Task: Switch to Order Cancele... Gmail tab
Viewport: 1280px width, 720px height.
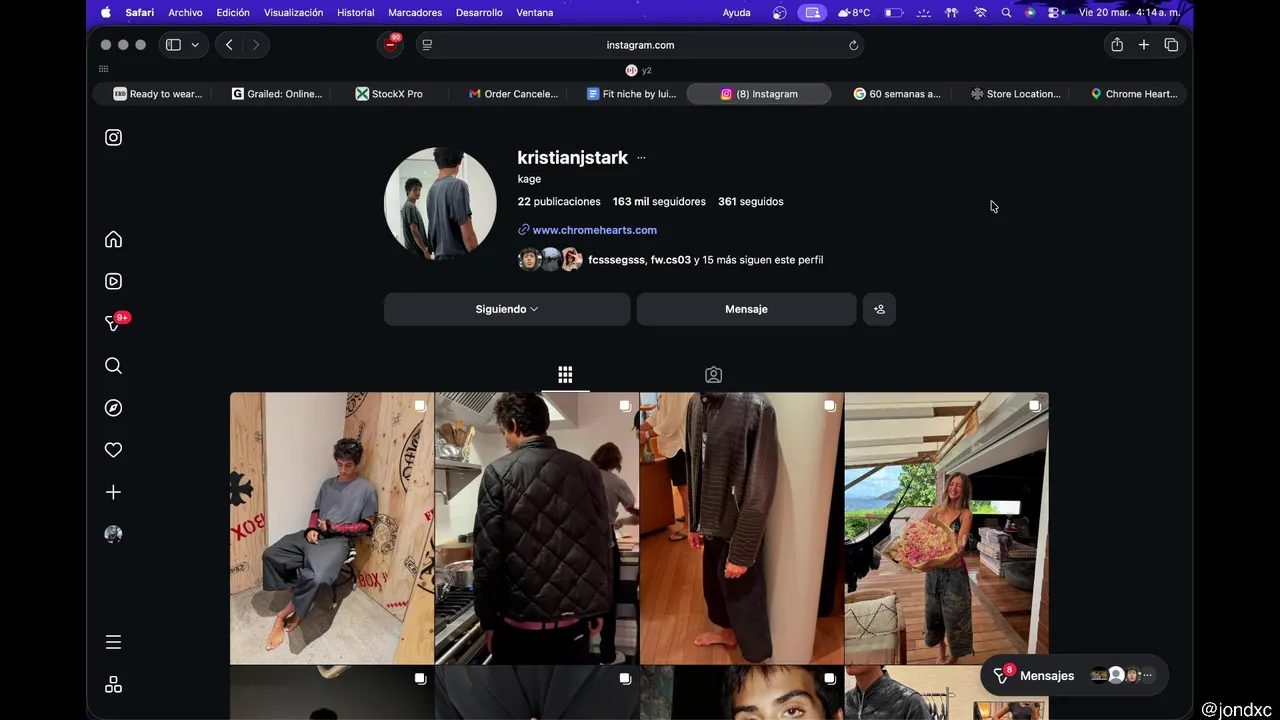Action: 513,94
